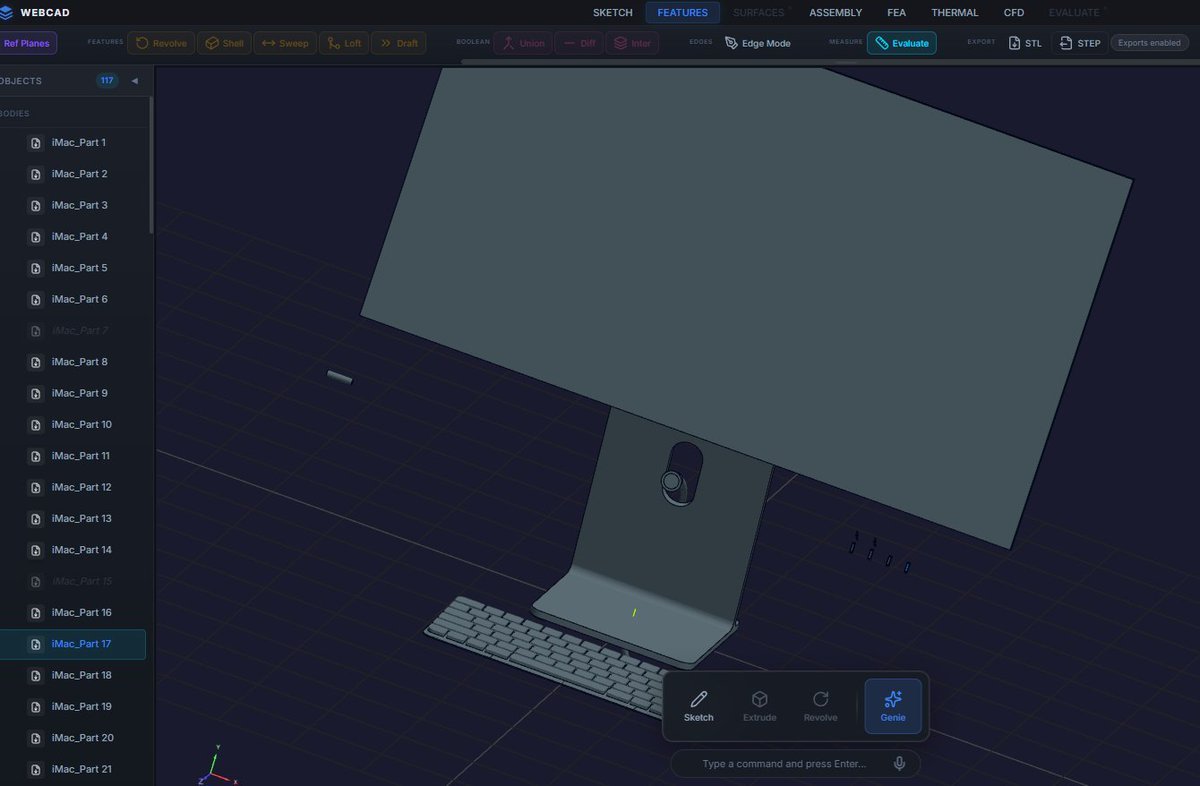Click the body icon beside iMac_Part 1
This screenshot has height=786, width=1200.
[36, 143]
